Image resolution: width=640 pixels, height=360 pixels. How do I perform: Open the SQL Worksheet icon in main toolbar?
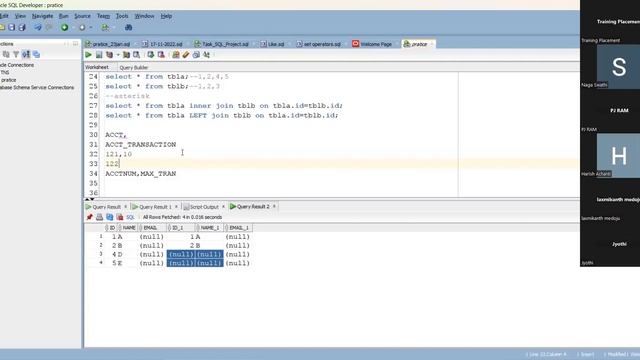tap(105, 27)
